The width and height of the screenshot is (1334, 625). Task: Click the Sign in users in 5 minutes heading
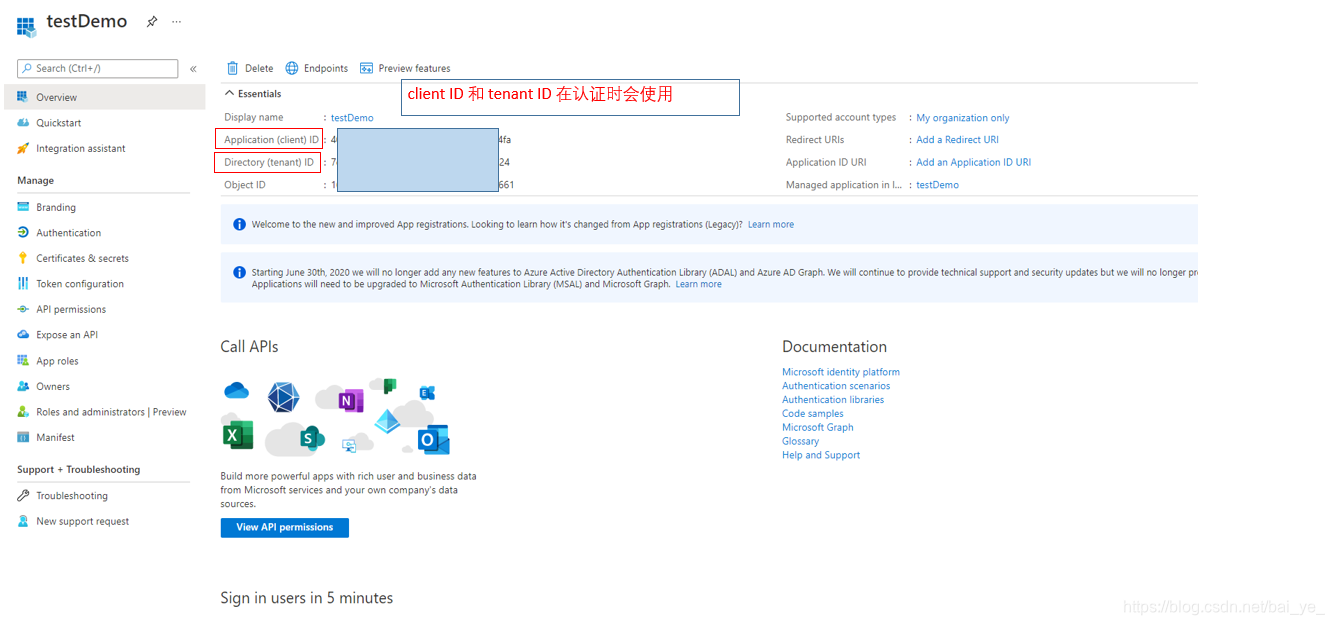click(x=307, y=598)
